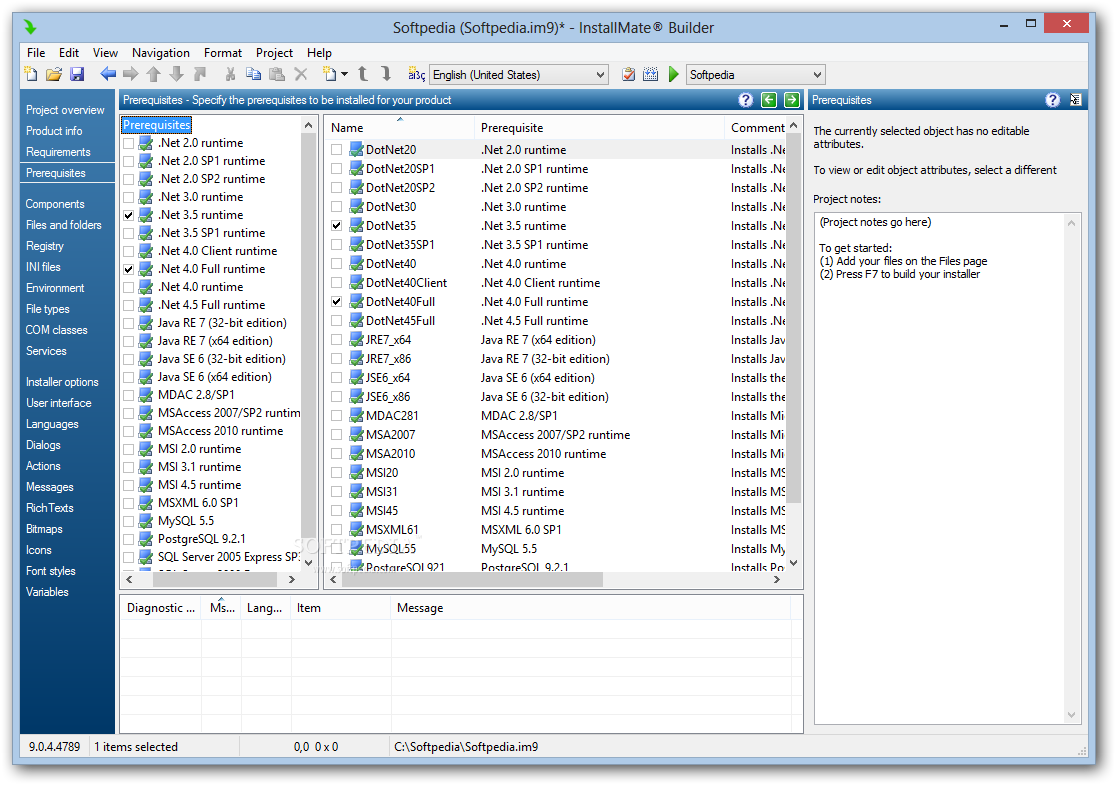Open the File menu
The image size is (1116, 785).
tap(36, 53)
